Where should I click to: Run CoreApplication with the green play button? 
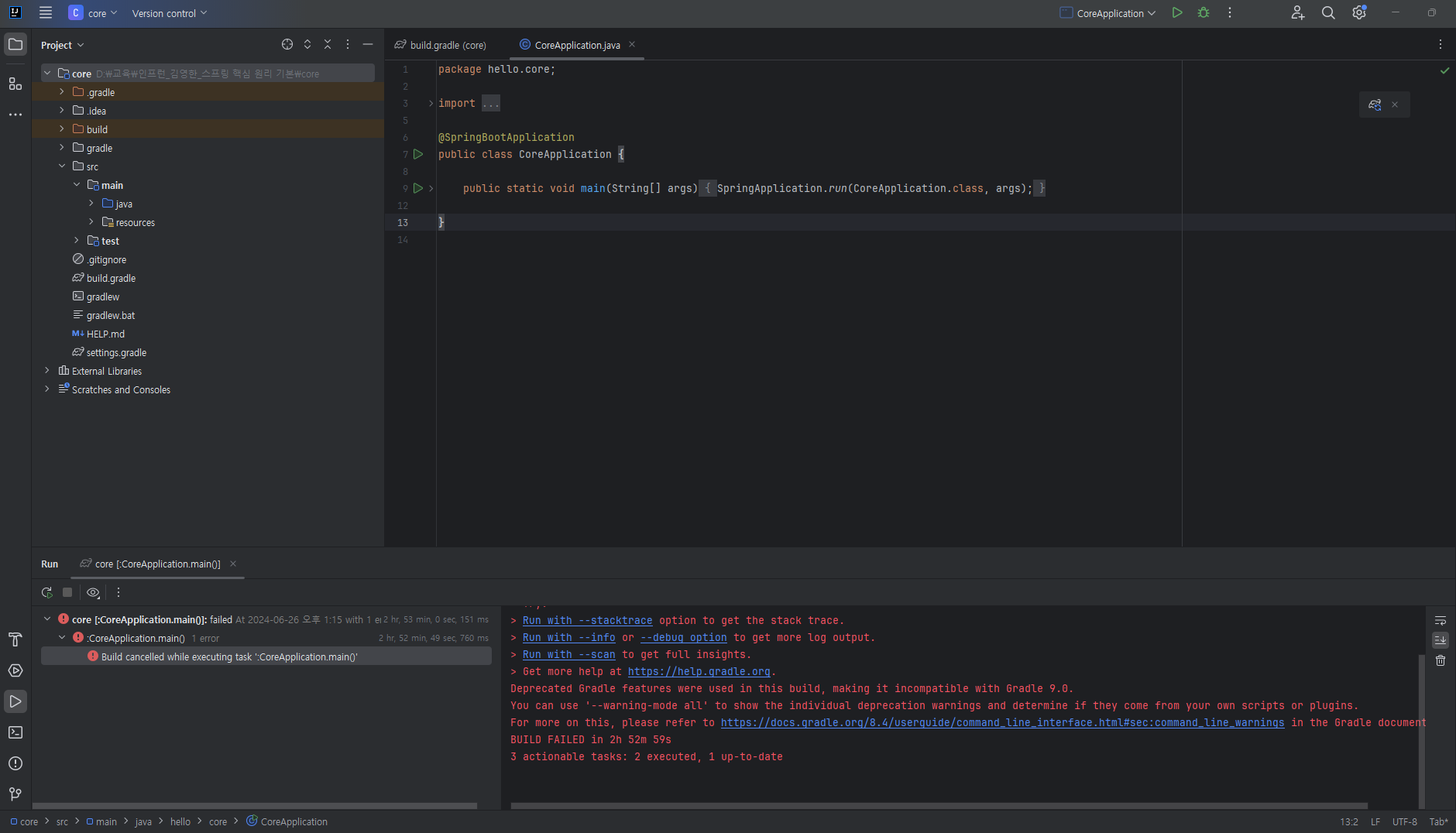coord(1177,12)
